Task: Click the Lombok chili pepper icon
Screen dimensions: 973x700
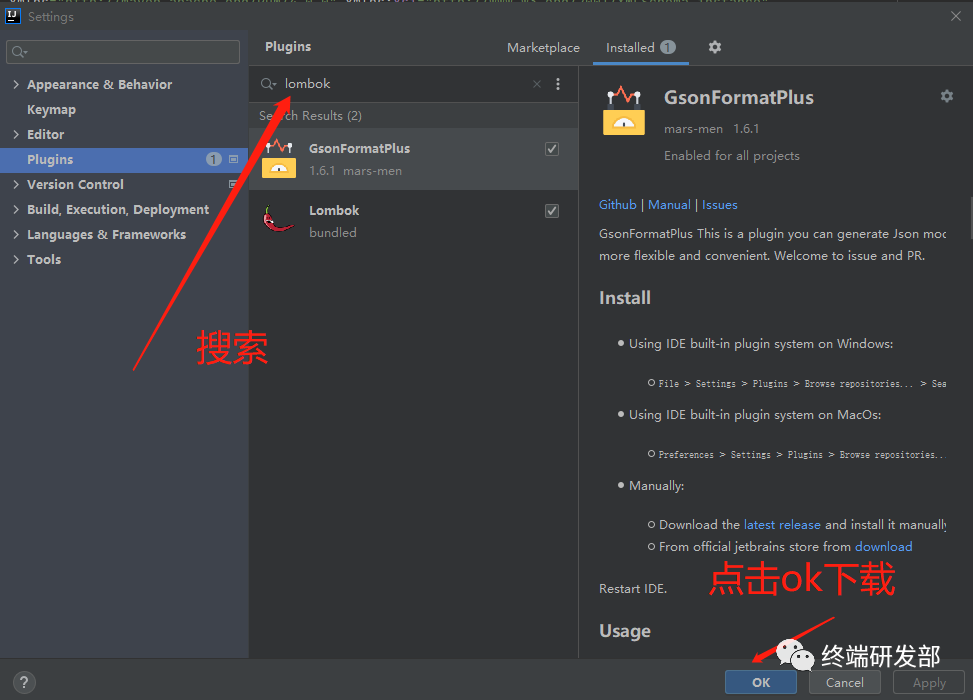Action: pyautogui.click(x=278, y=219)
